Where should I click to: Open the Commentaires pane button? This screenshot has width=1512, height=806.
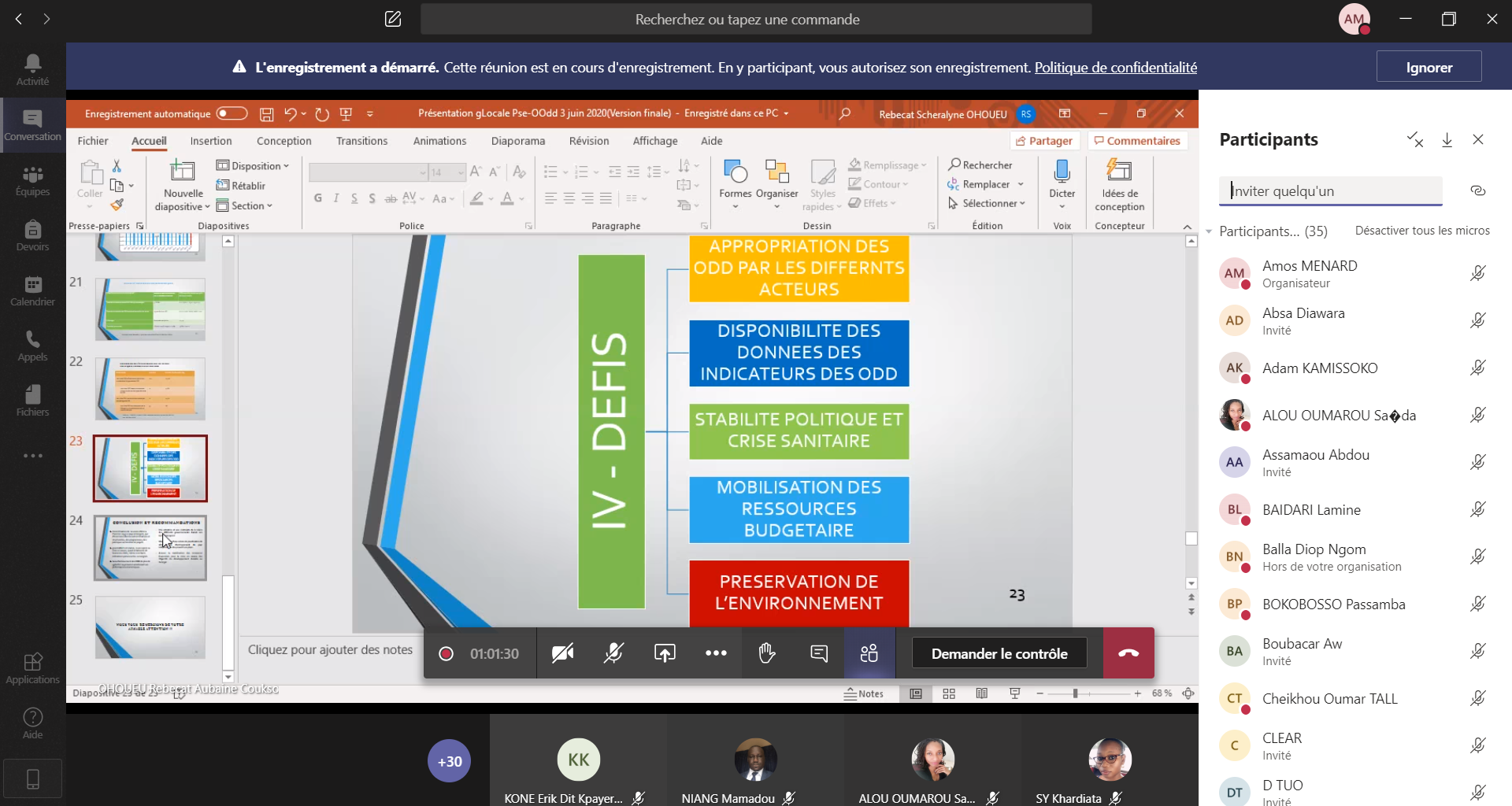coord(1137,141)
